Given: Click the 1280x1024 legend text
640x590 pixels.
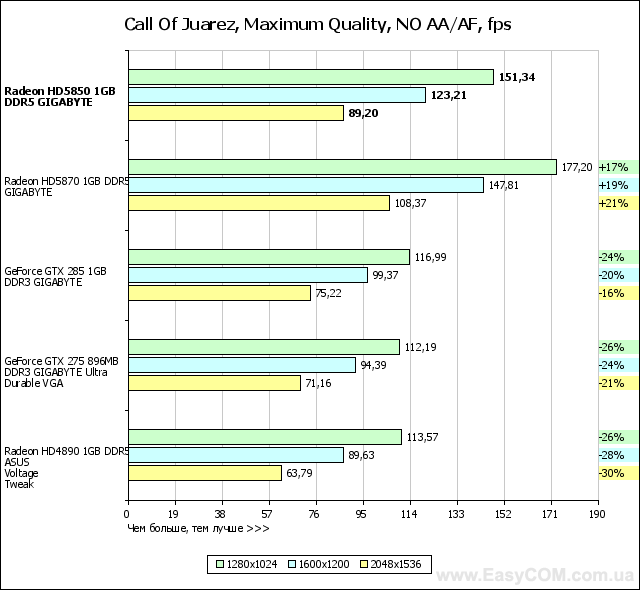Looking at the screenshot, I should (x=252, y=564).
